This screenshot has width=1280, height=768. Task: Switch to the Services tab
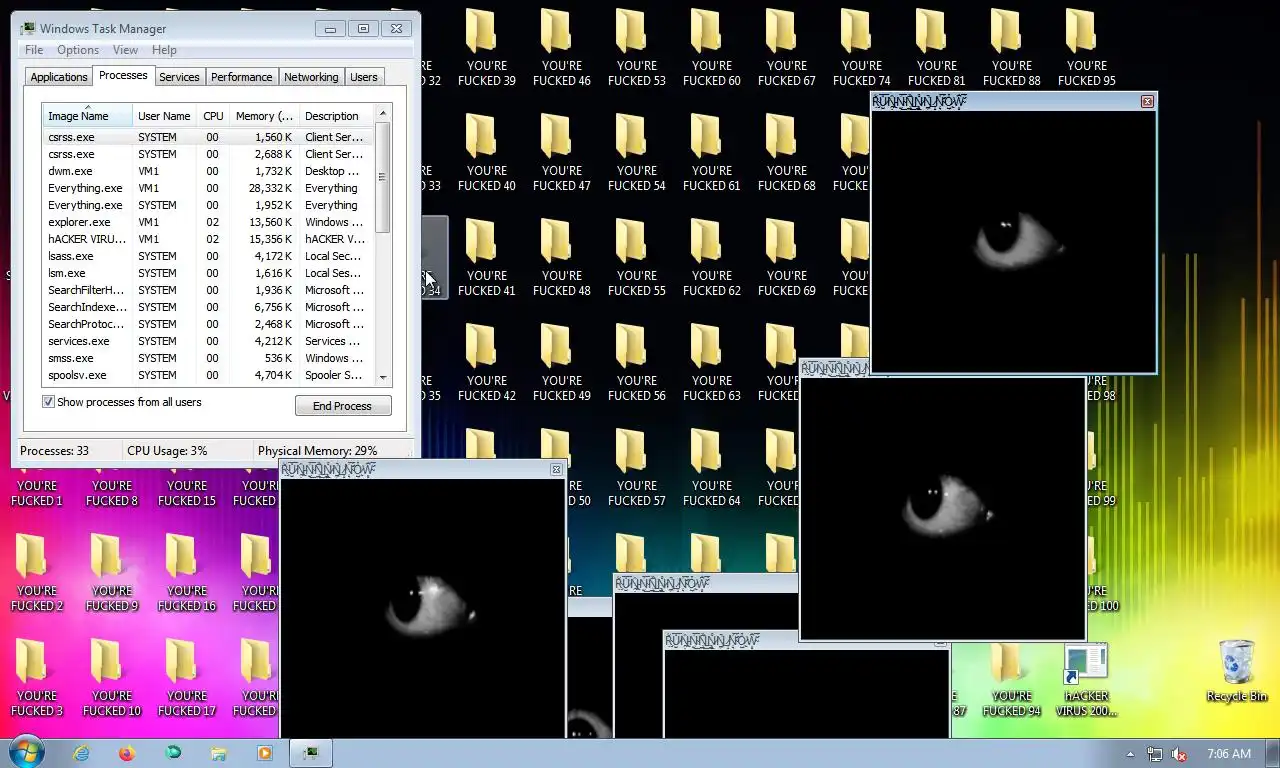179,77
